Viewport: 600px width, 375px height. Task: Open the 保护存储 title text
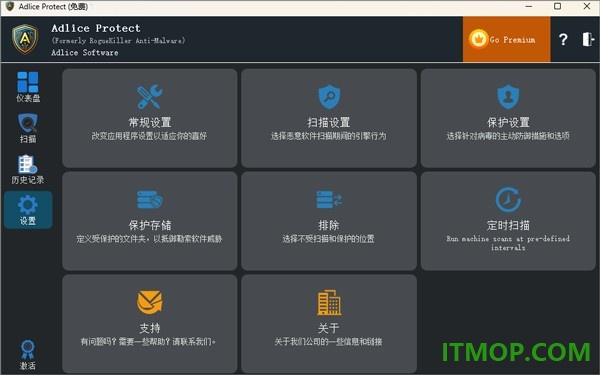[150, 225]
